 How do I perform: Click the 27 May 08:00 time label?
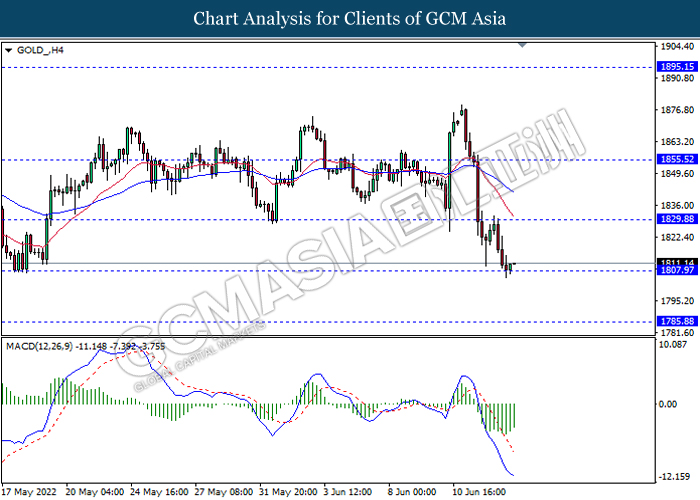pyautogui.click(x=224, y=492)
